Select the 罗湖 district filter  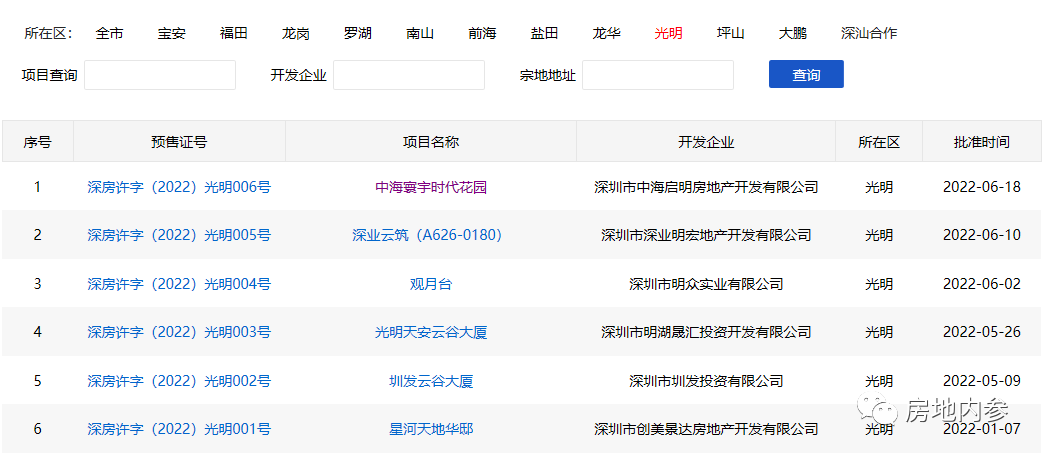[x=358, y=33]
